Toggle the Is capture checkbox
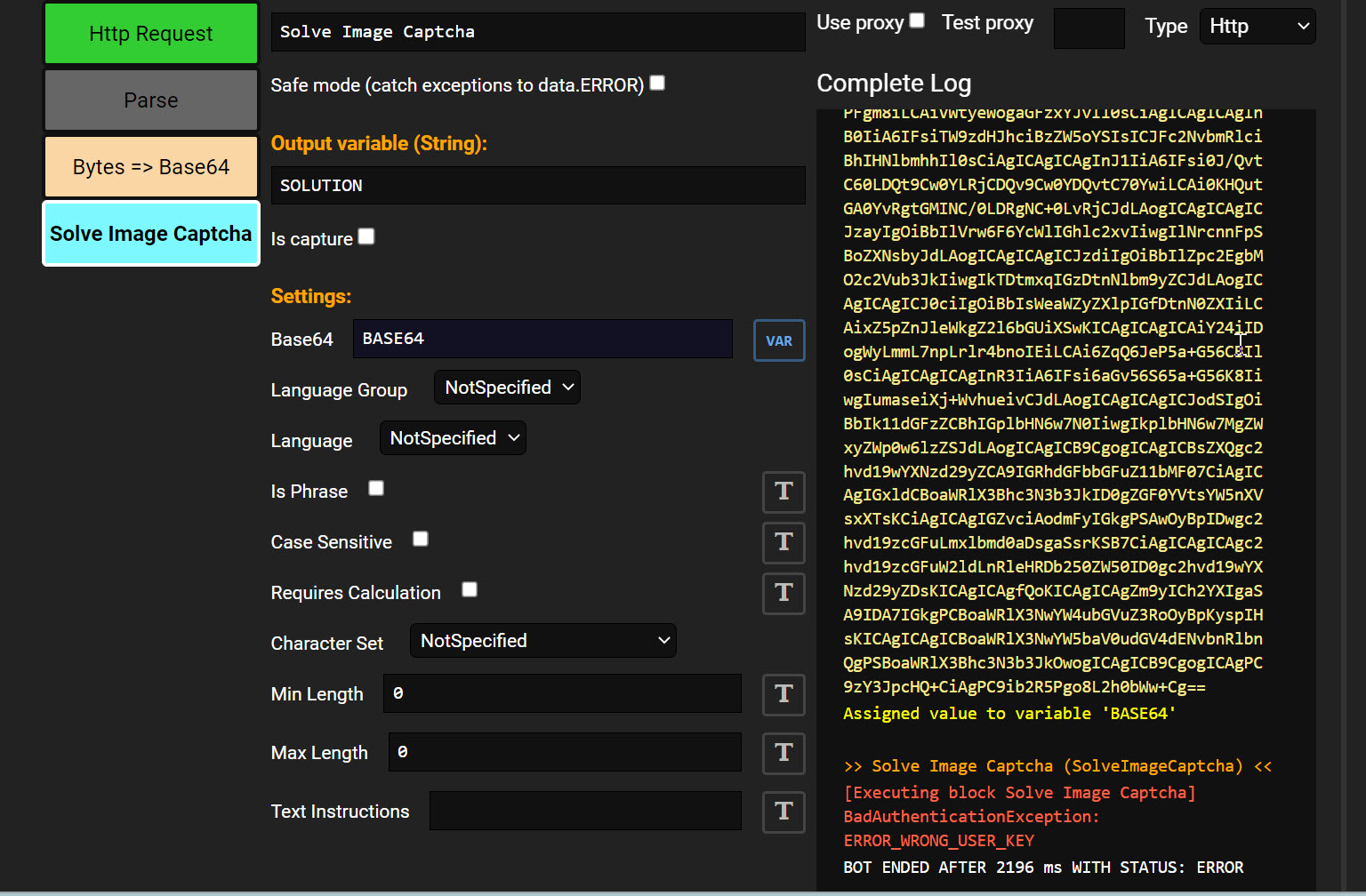Viewport: 1366px width, 896px height. (x=366, y=236)
